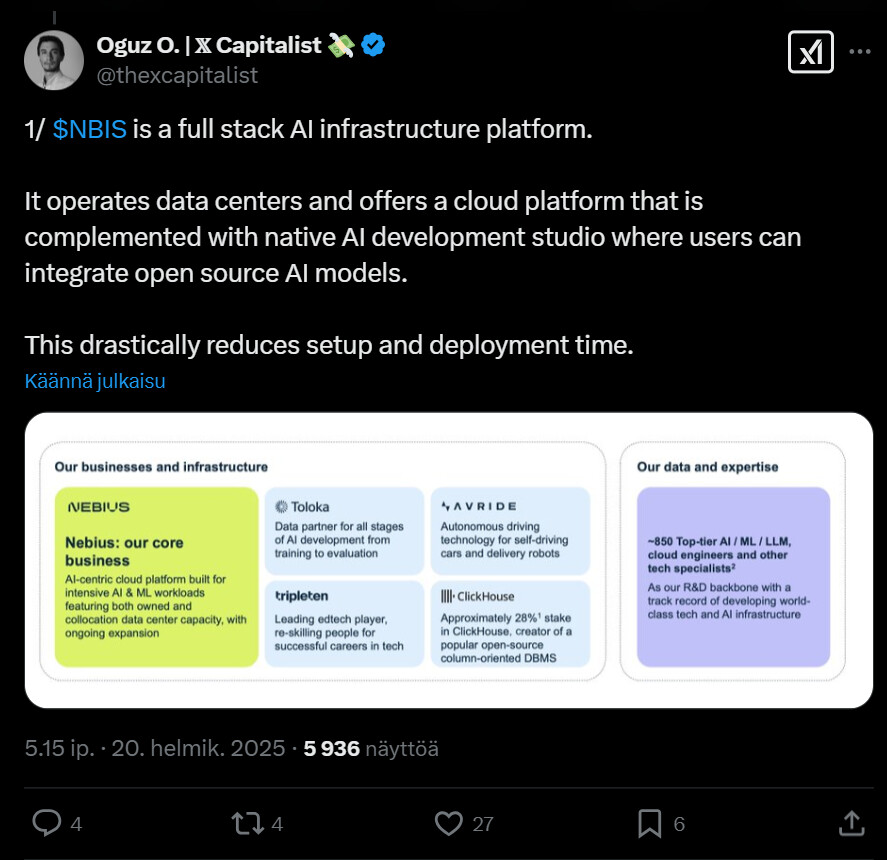Image resolution: width=887 pixels, height=860 pixels.
Task: Click "Käännä julkaisu" translate link
Action: click(95, 381)
